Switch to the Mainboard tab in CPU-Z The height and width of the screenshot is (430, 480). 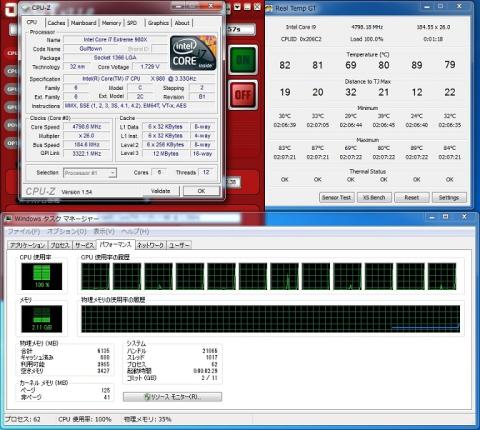tap(83, 23)
